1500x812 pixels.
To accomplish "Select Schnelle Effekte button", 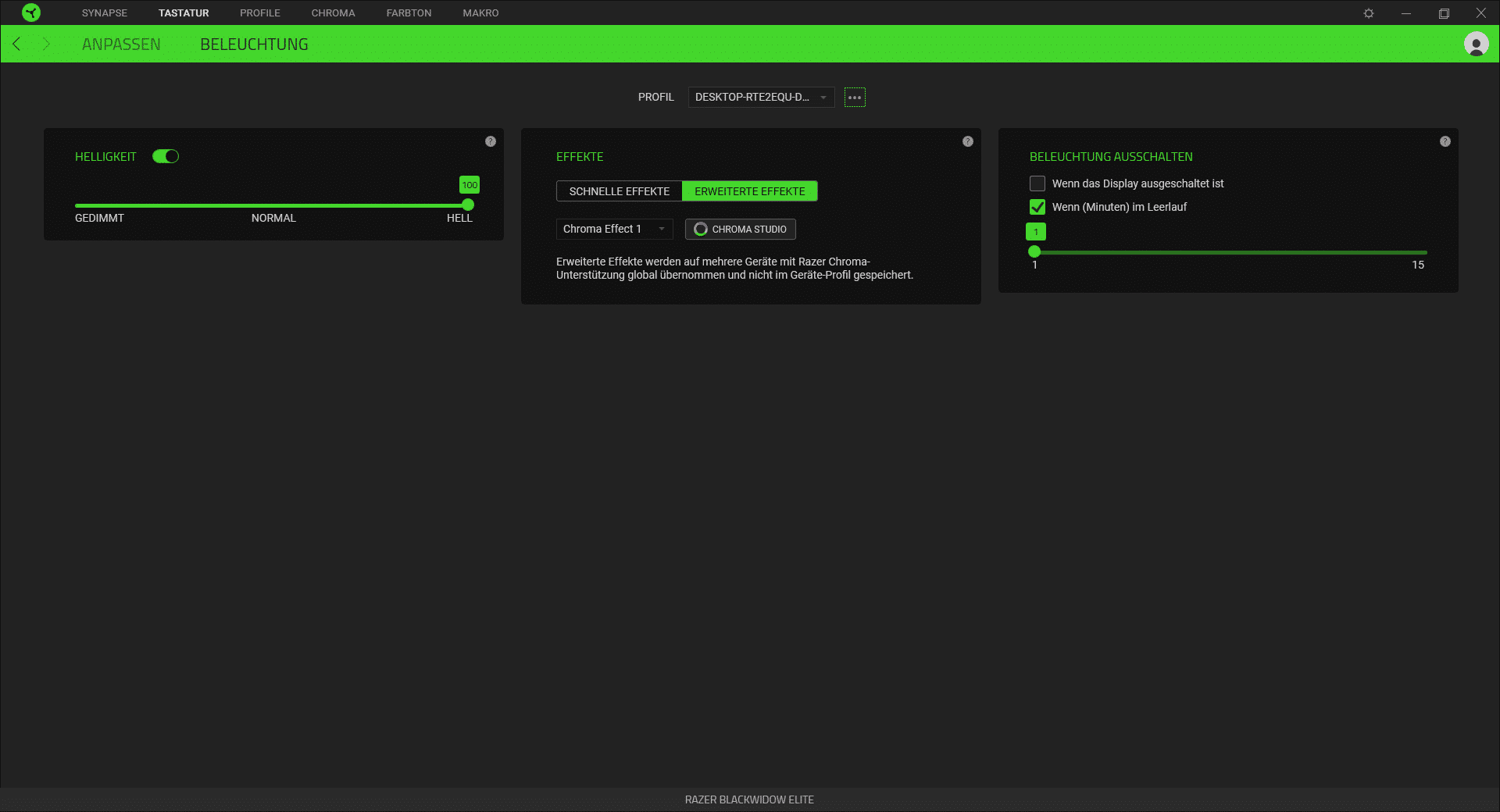I will (619, 191).
